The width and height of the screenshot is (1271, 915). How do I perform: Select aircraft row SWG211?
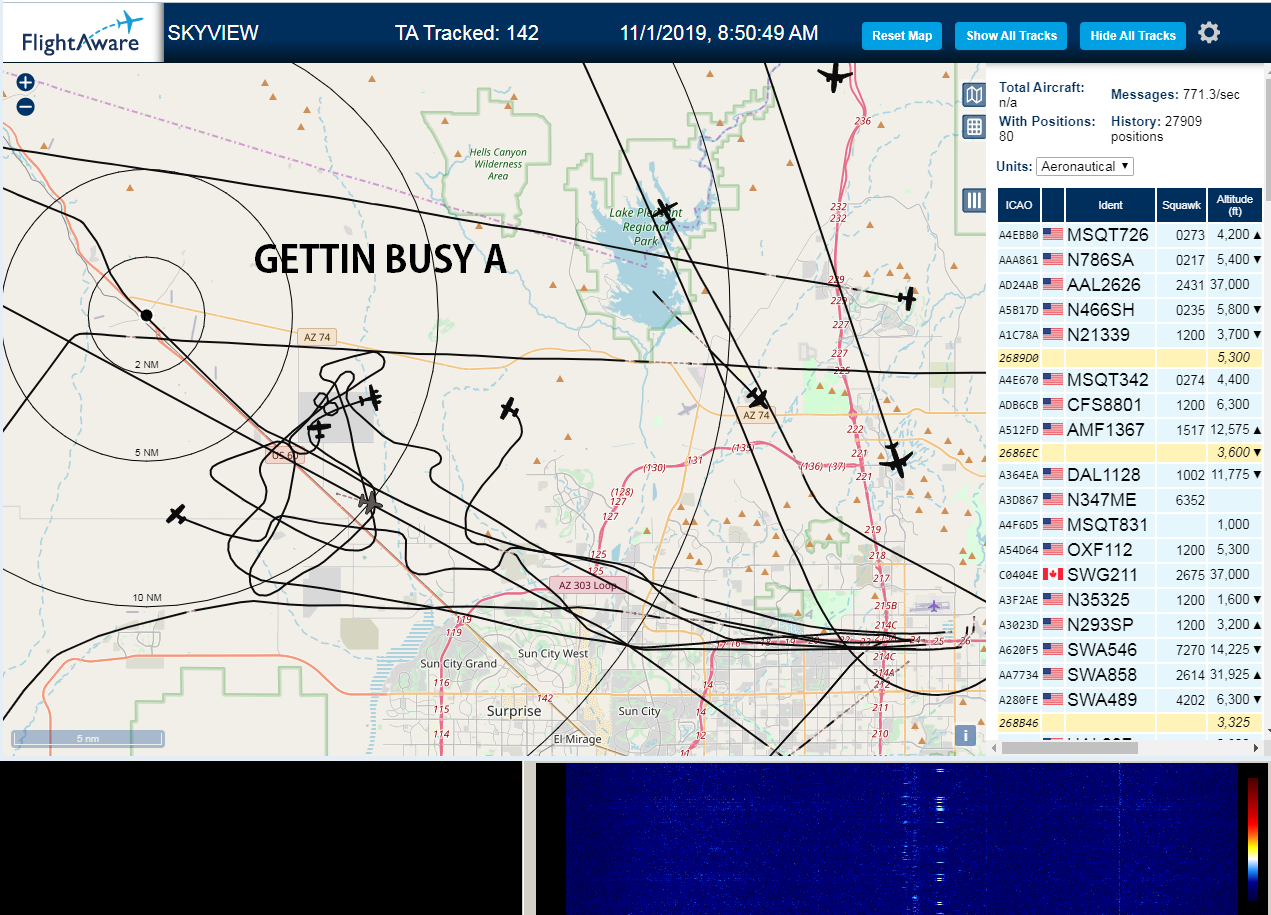[x=1130, y=575]
